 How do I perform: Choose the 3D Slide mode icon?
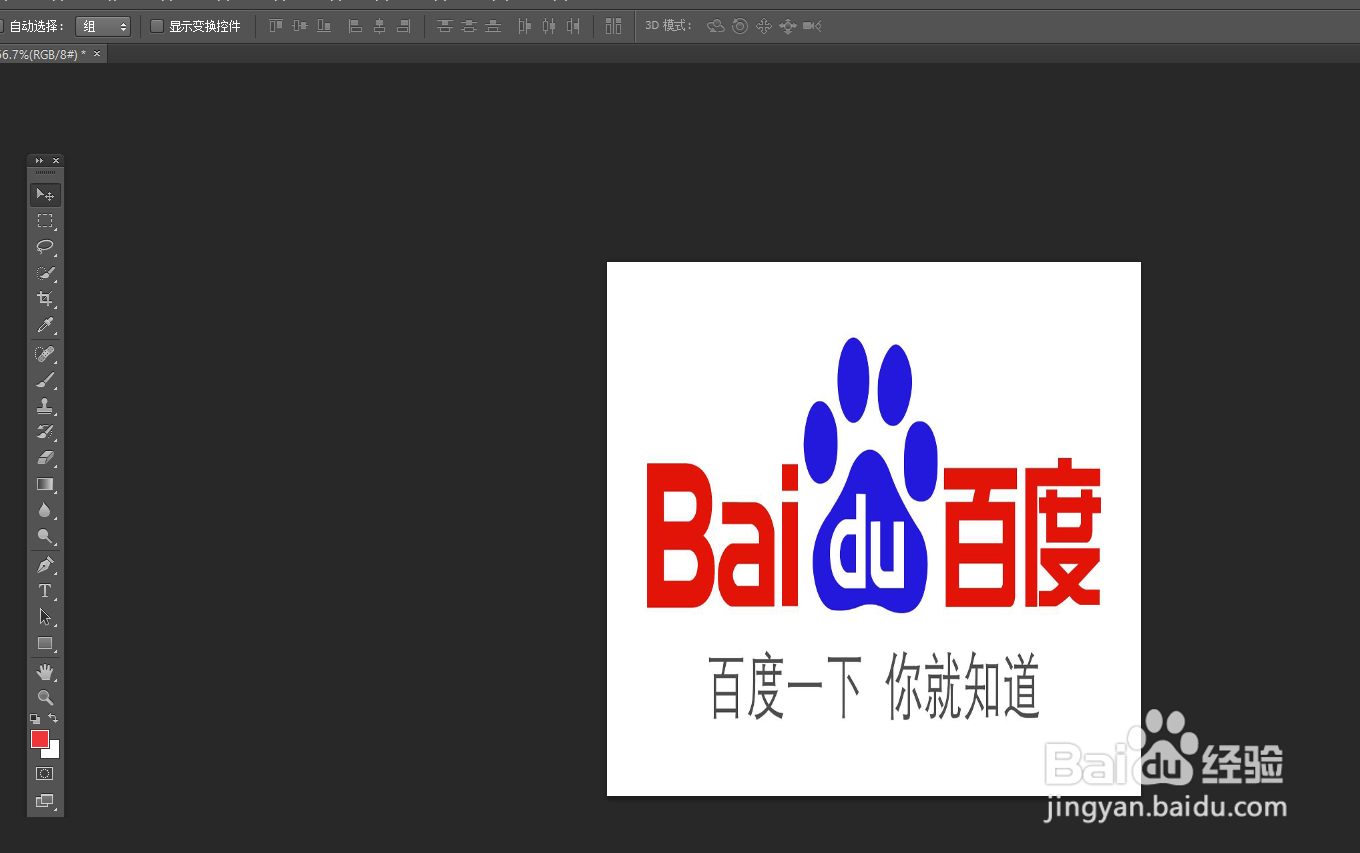click(x=788, y=26)
